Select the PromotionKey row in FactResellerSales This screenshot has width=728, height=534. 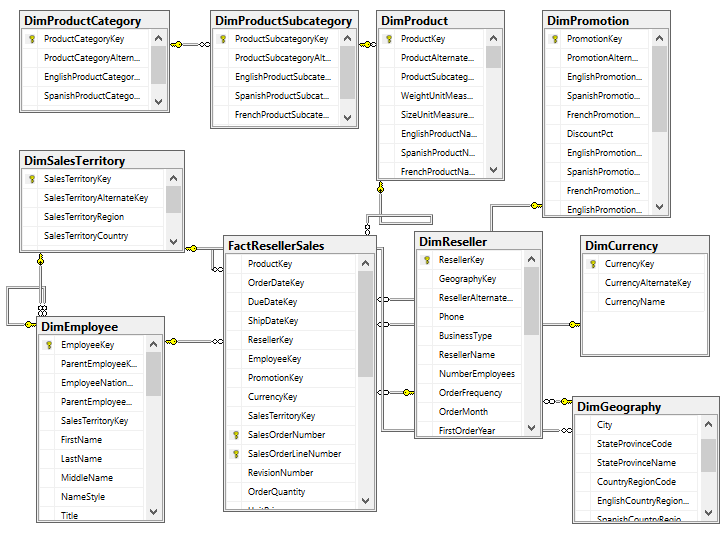[x=291, y=378]
